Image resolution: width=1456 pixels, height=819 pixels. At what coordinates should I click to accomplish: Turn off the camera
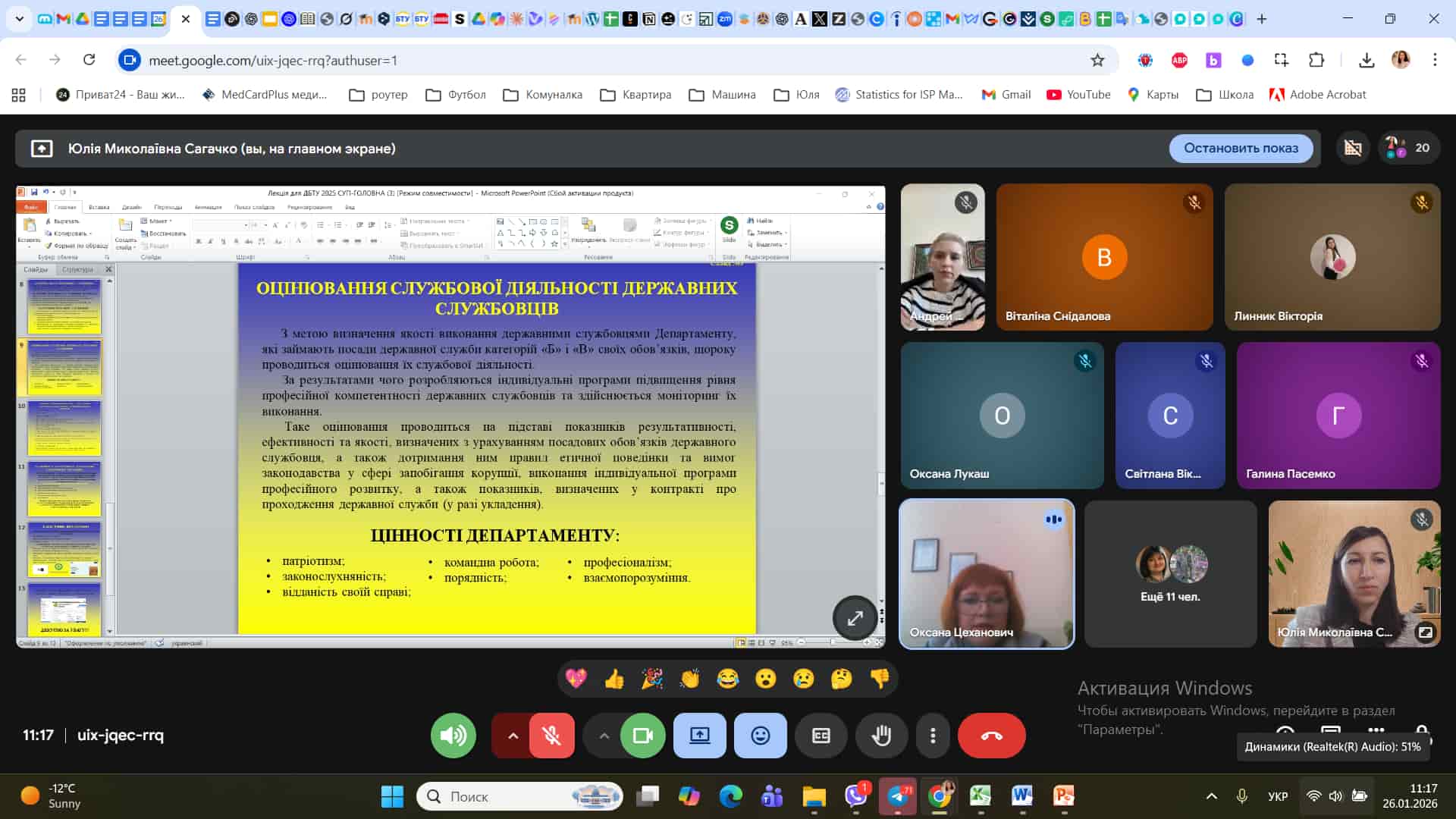[x=643, y=736]
